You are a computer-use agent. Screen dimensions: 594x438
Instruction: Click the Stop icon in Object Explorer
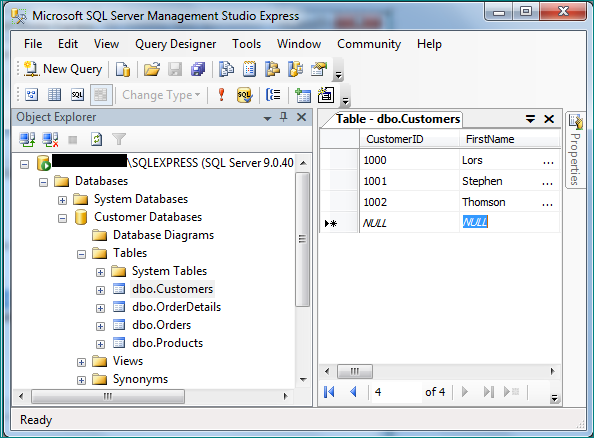pyautogui.click(x=73, y=140)
